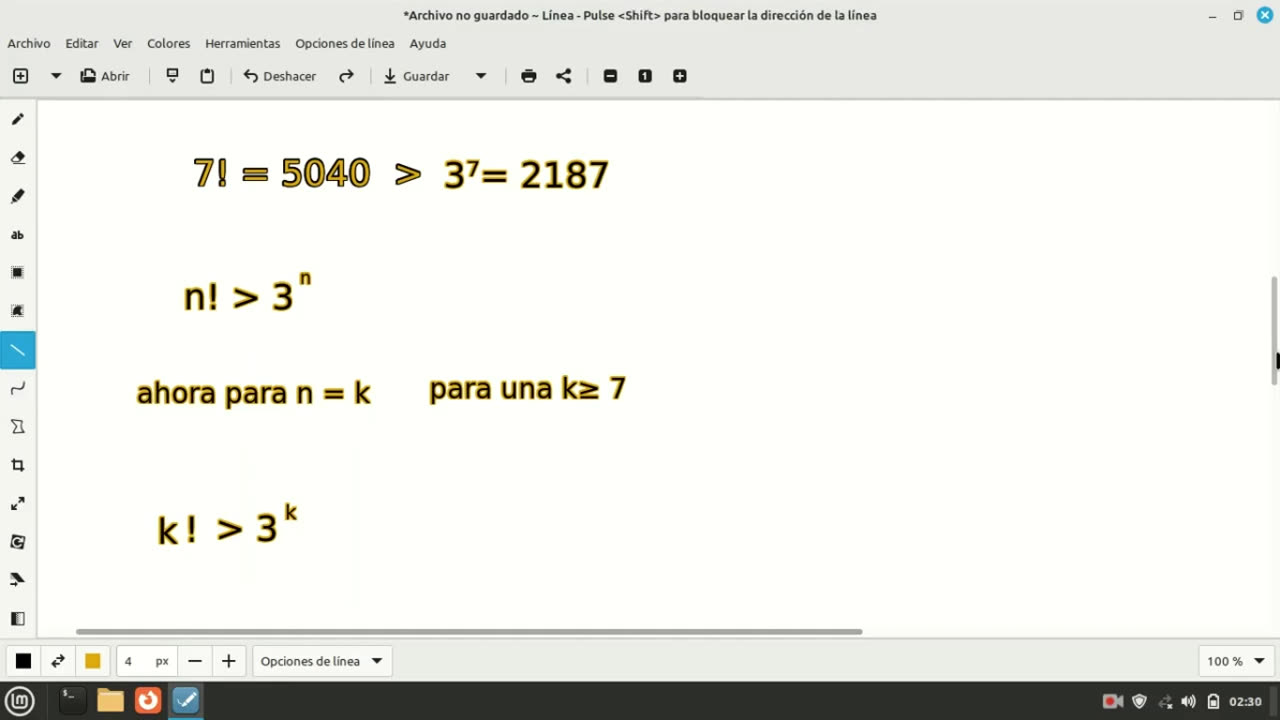Select the active Line tool
This screenshot has height=720, width=1280.
(x=17, y=350)
